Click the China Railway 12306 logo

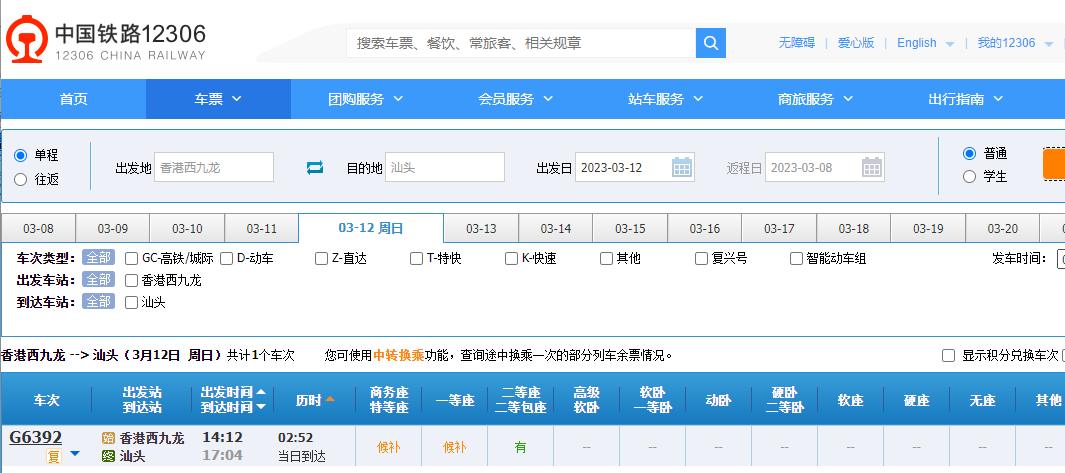pos(105,42)
